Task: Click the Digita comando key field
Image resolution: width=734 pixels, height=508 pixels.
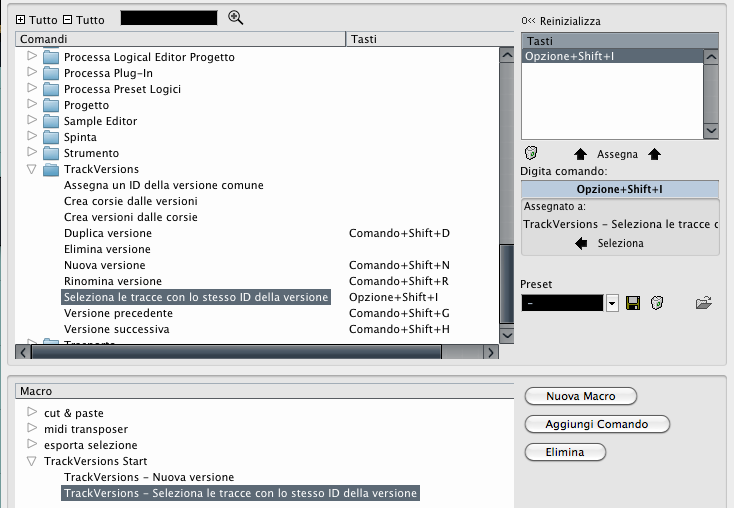Action: tap(620, 189)
